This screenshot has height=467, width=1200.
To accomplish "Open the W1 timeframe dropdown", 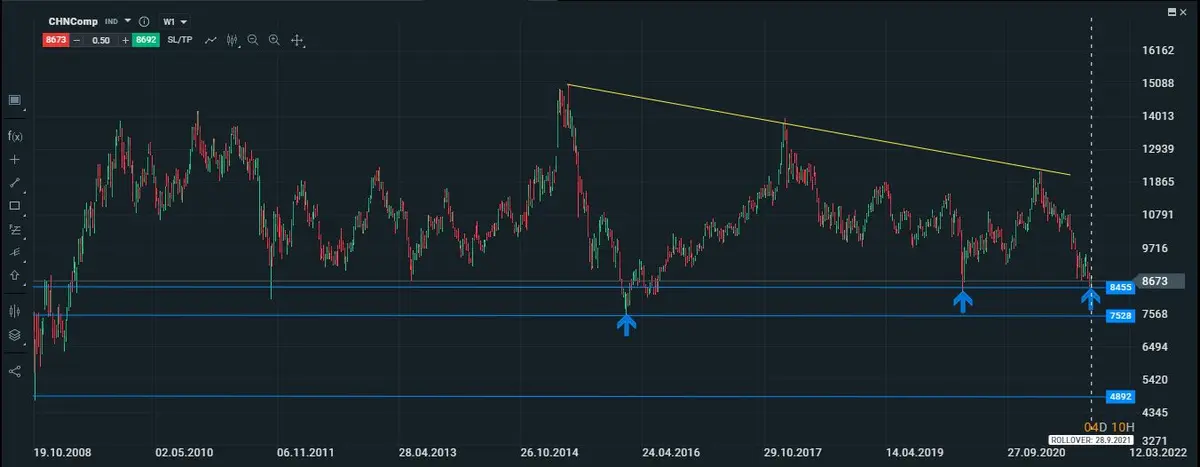I will pos(175,21).
